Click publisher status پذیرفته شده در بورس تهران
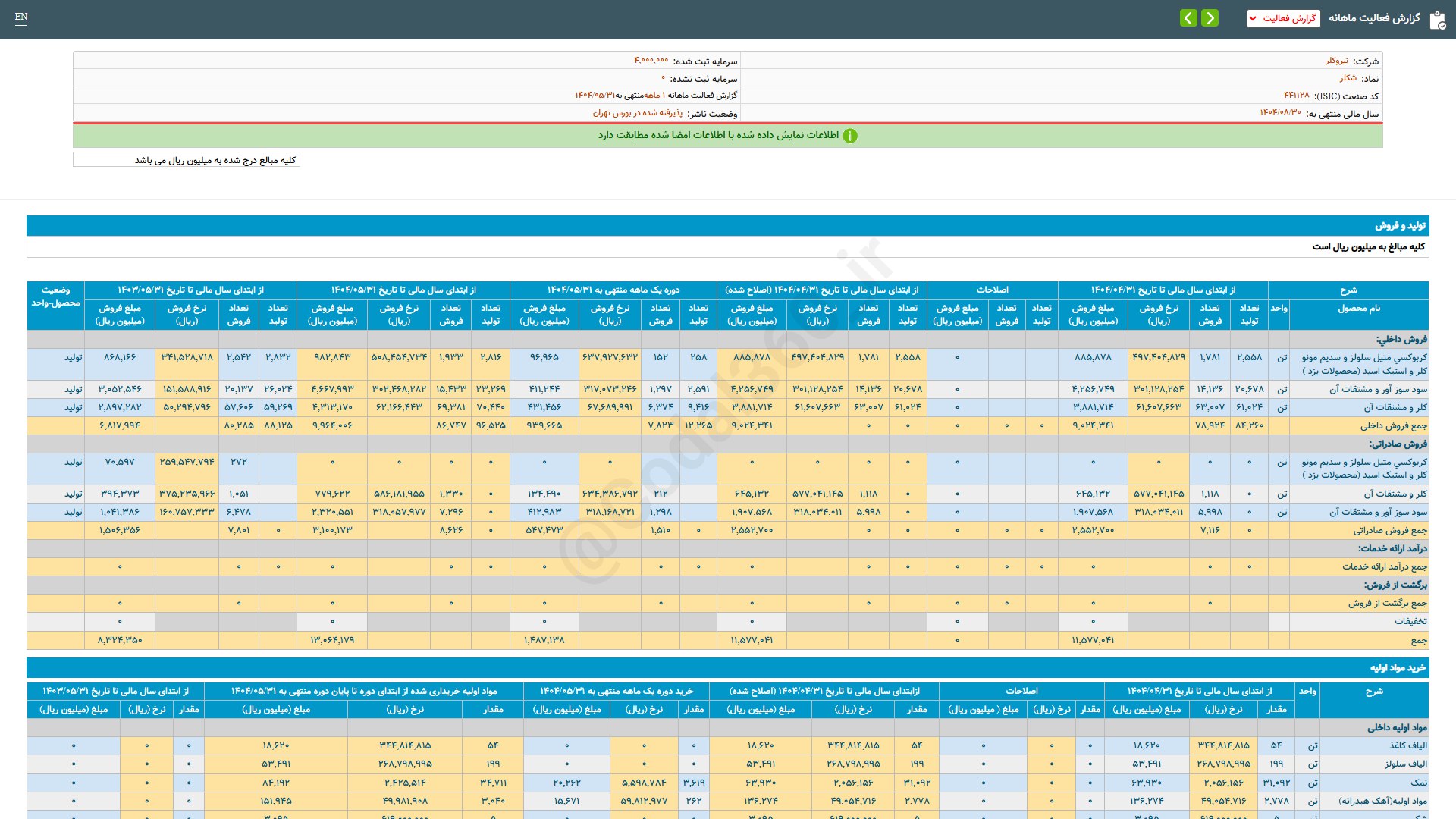Screen dimensions: 1456x819 [x=637, y=113]
